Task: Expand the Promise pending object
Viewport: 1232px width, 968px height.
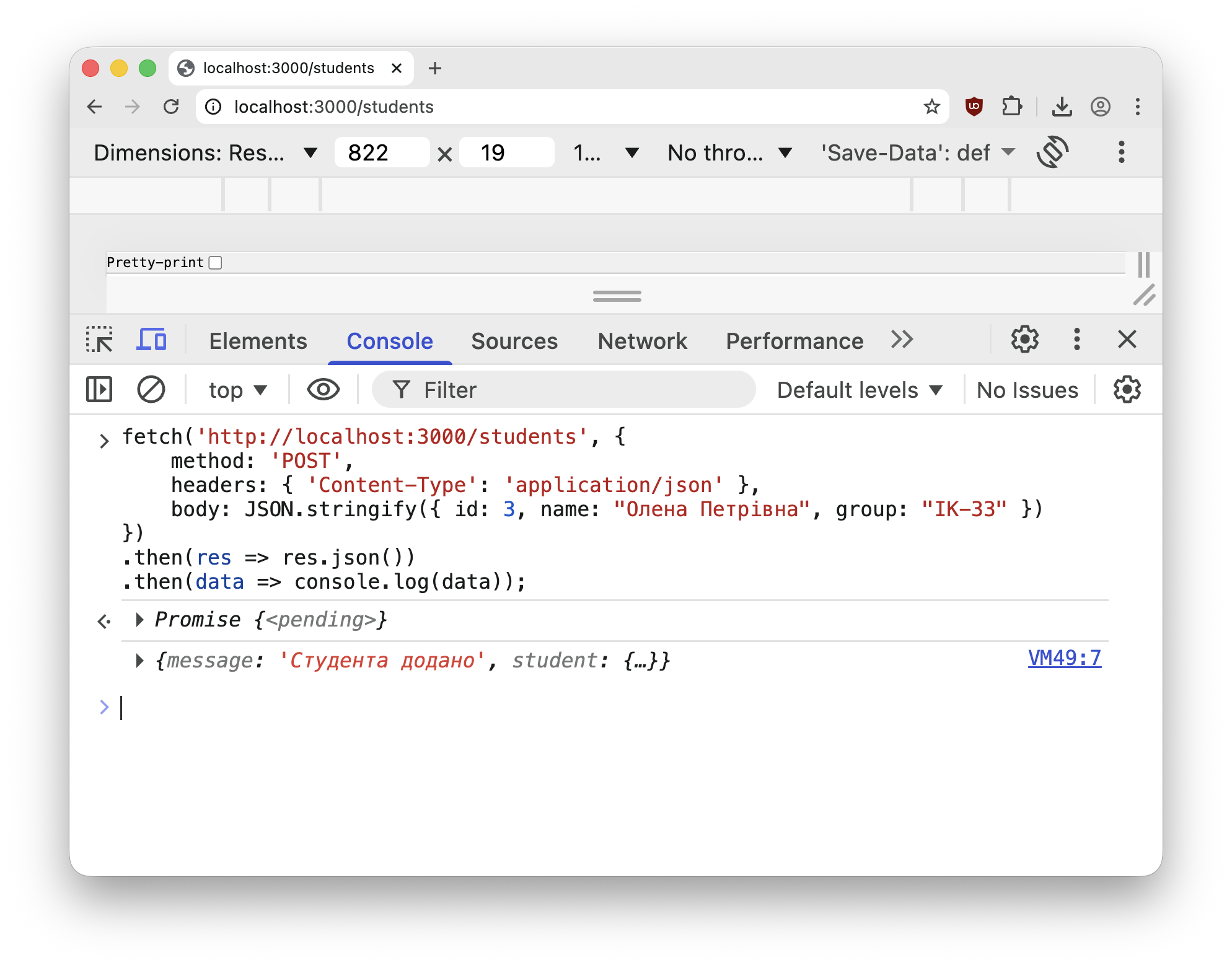Action: [140, 620]
